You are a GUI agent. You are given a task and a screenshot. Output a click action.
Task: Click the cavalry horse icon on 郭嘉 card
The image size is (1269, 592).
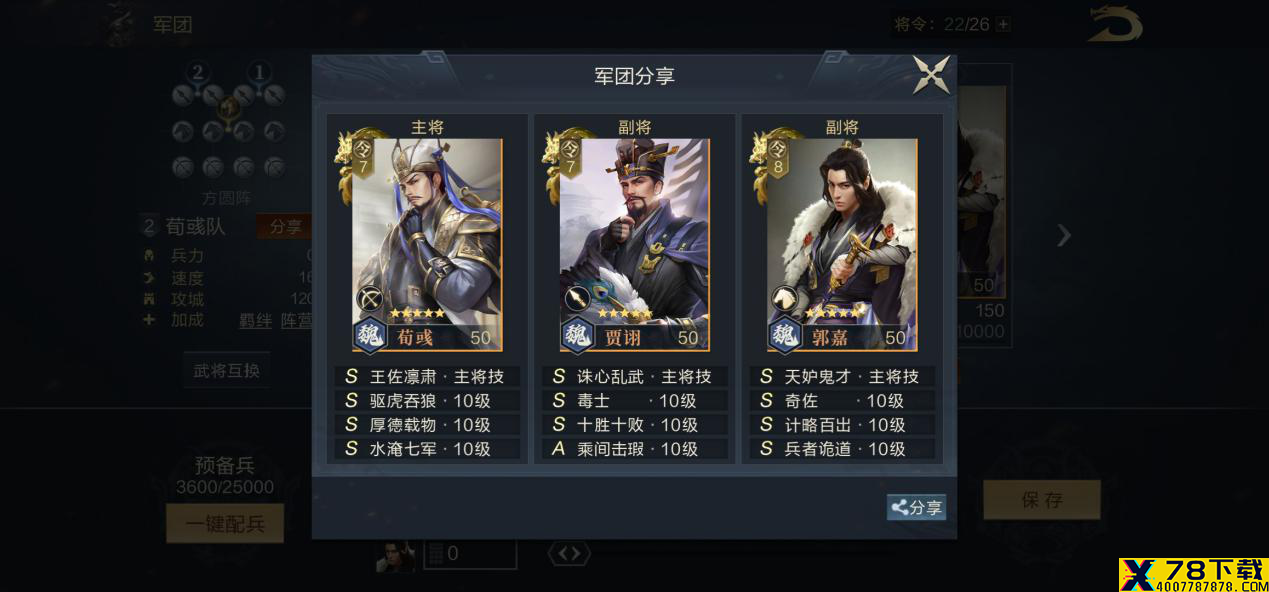784,298
